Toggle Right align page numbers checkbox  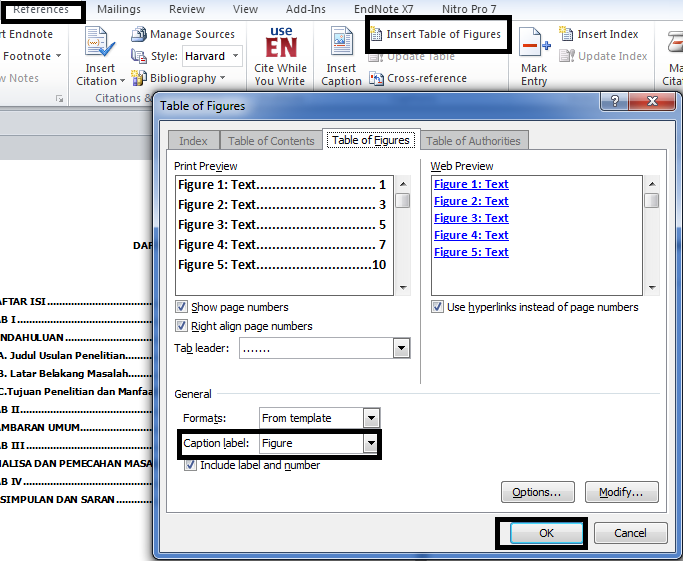click(x=181, y=326)
